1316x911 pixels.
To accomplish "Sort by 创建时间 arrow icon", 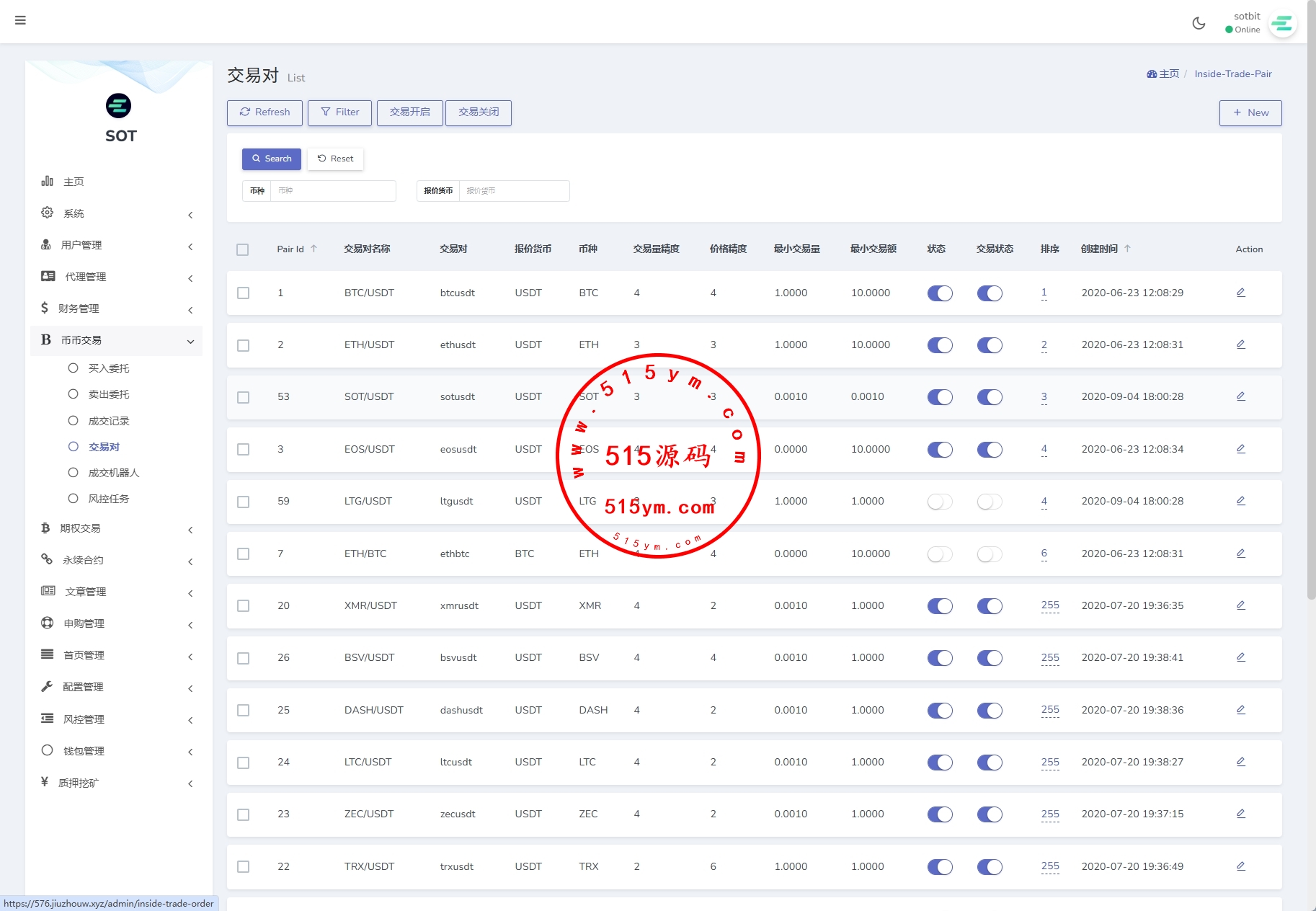I will click(1127, 249).
